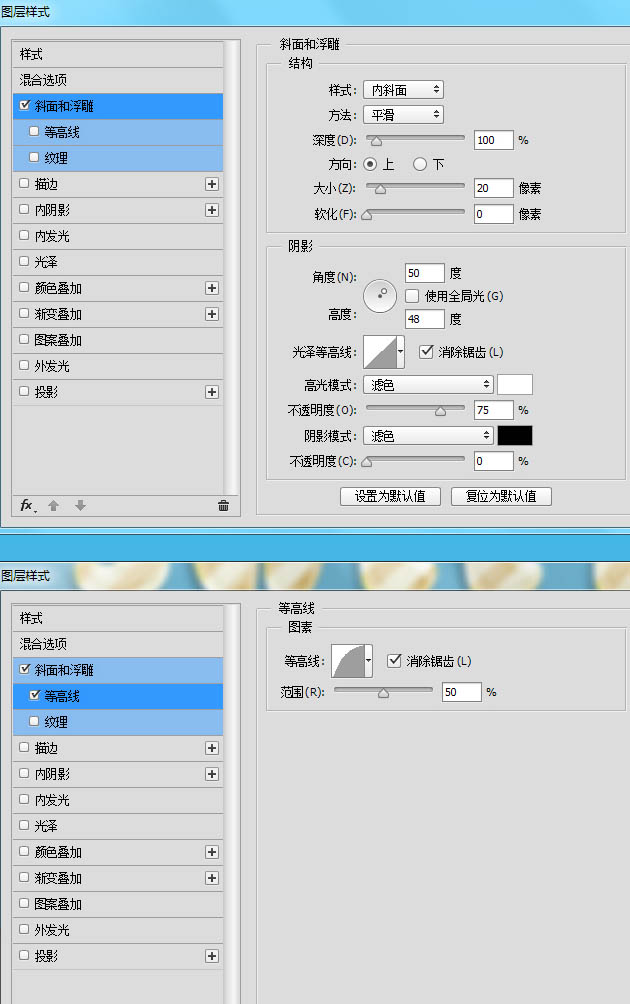Select the 下 direction radio button
The height and width of the screenshot is (1004, 630).
(x=420, y=165)
